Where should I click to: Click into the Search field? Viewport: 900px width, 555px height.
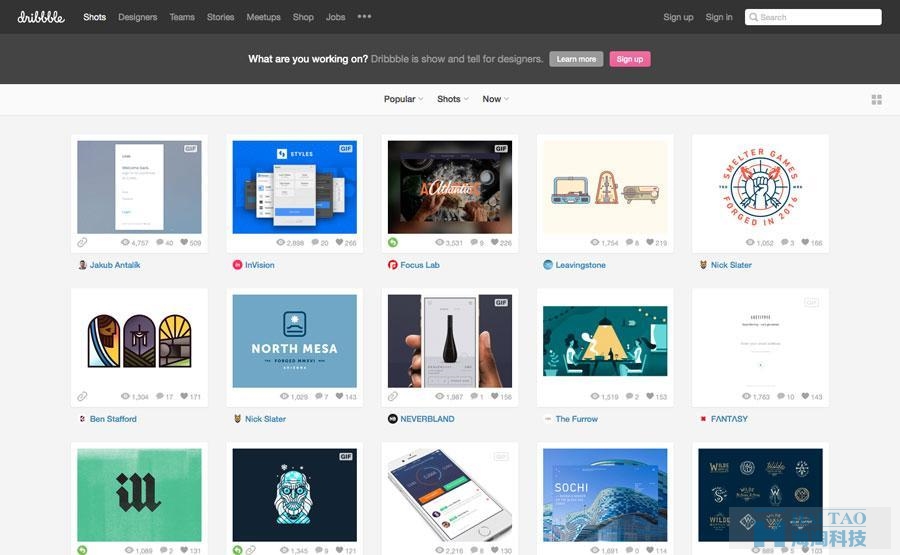tap(813, 17)
